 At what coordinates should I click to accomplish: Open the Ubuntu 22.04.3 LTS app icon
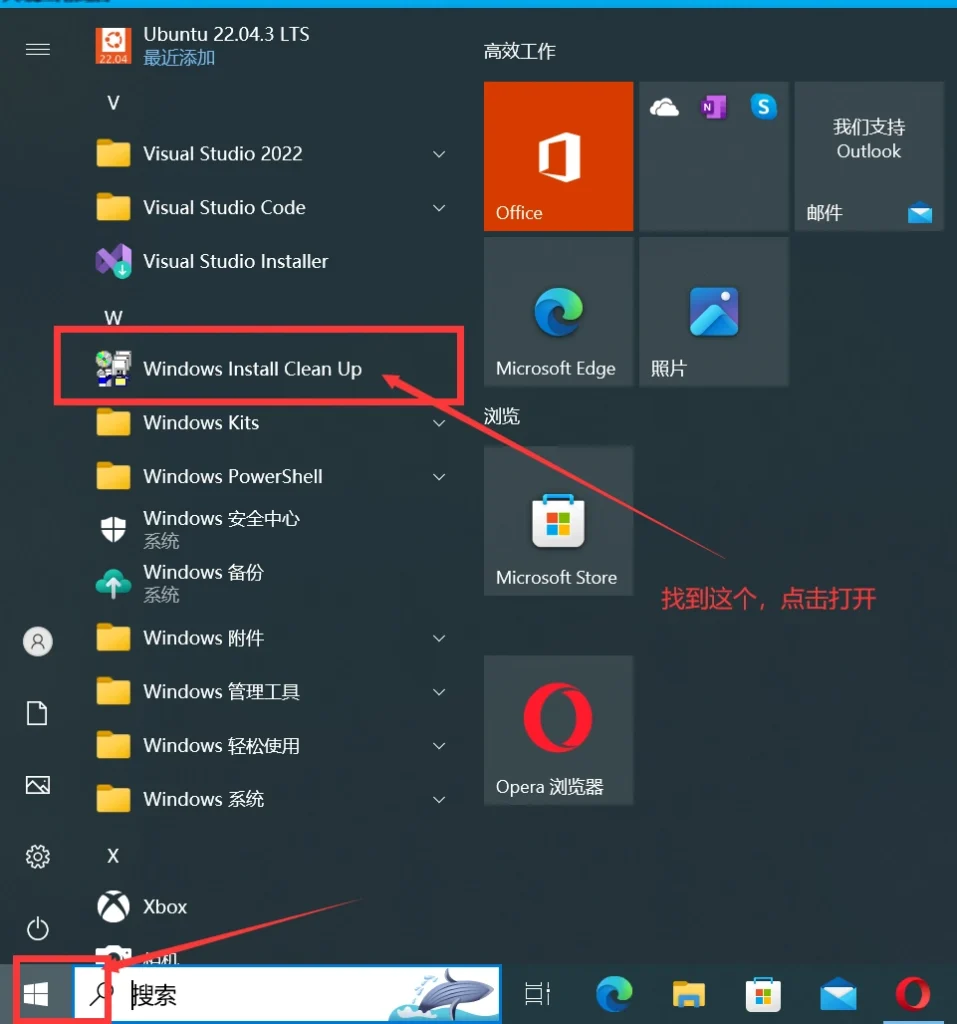113,46
